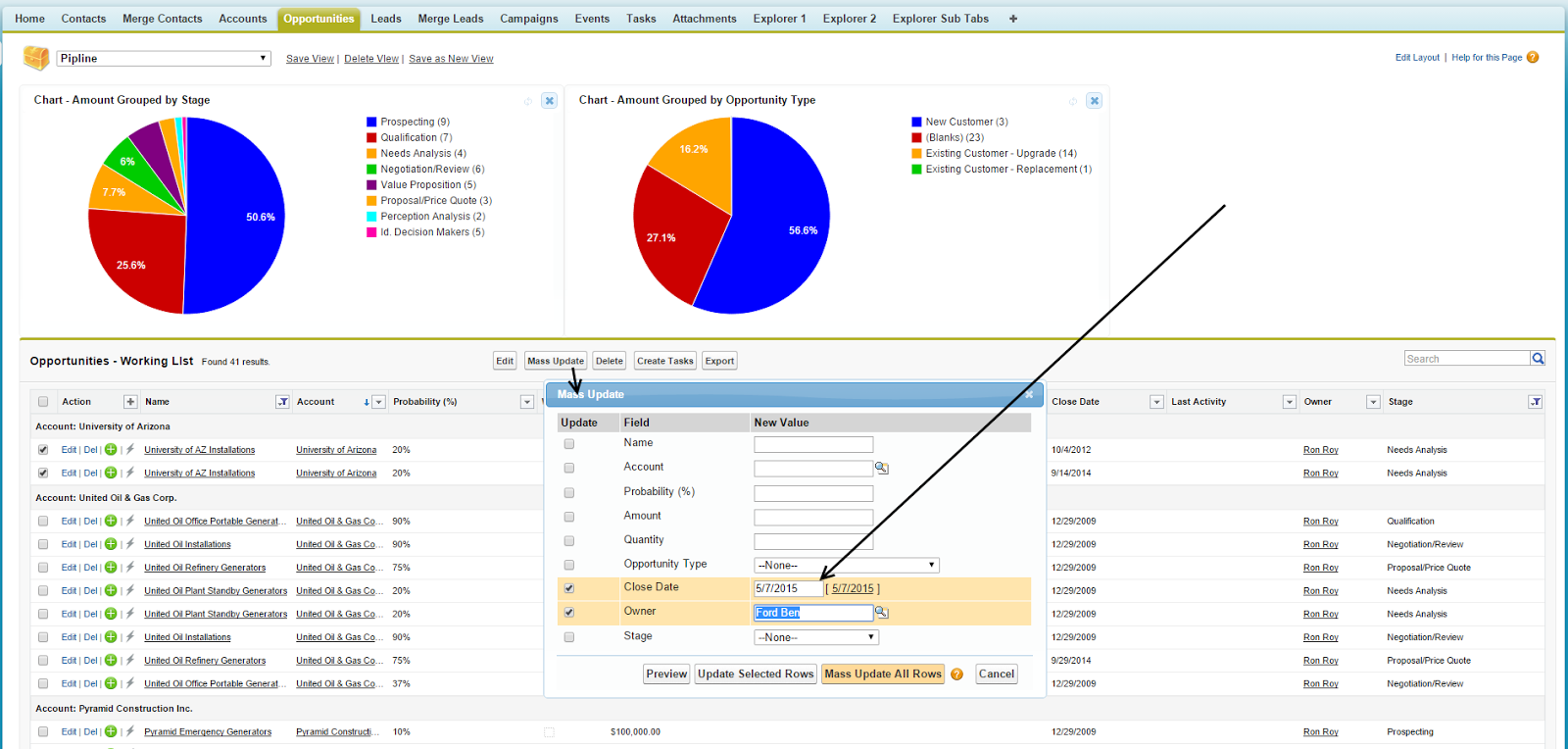
Task: Uncheck the Owner field in Mass Update
Action: (x=569, y=613)
